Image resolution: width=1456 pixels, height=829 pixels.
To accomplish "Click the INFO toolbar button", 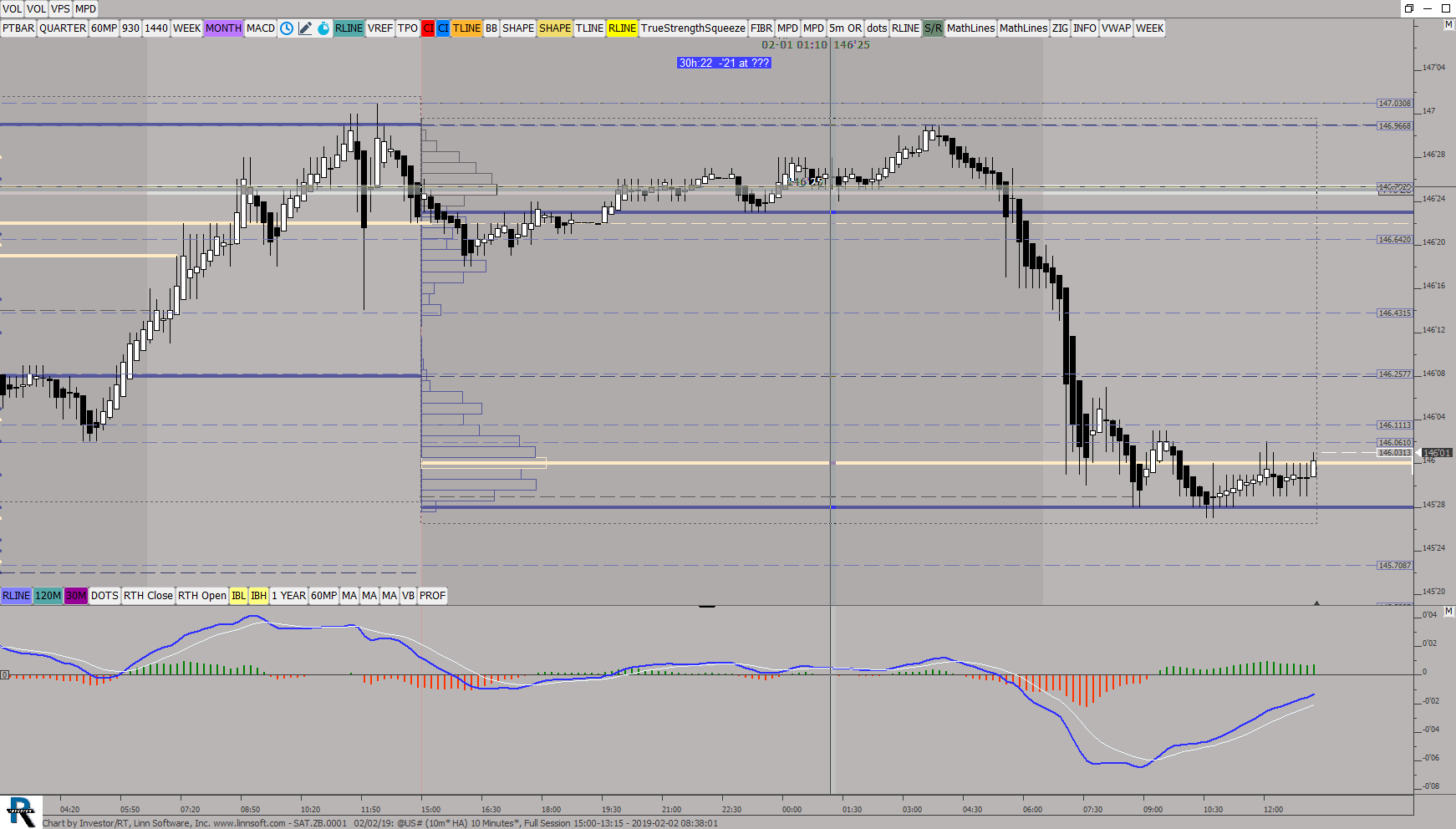I will point(1085,28).
